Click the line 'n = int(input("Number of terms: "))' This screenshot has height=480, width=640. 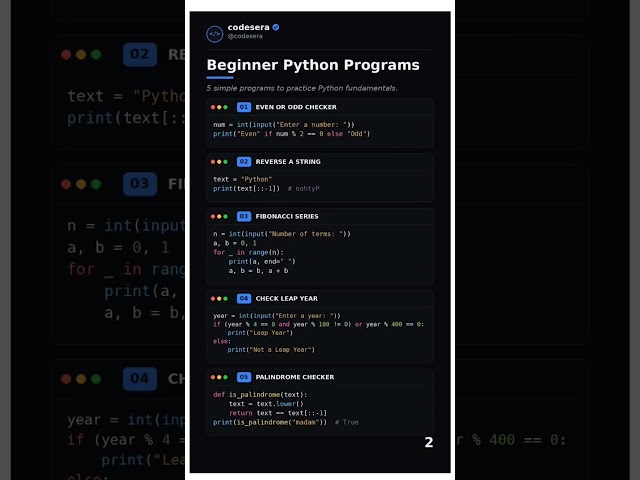[x=282, y=234]
